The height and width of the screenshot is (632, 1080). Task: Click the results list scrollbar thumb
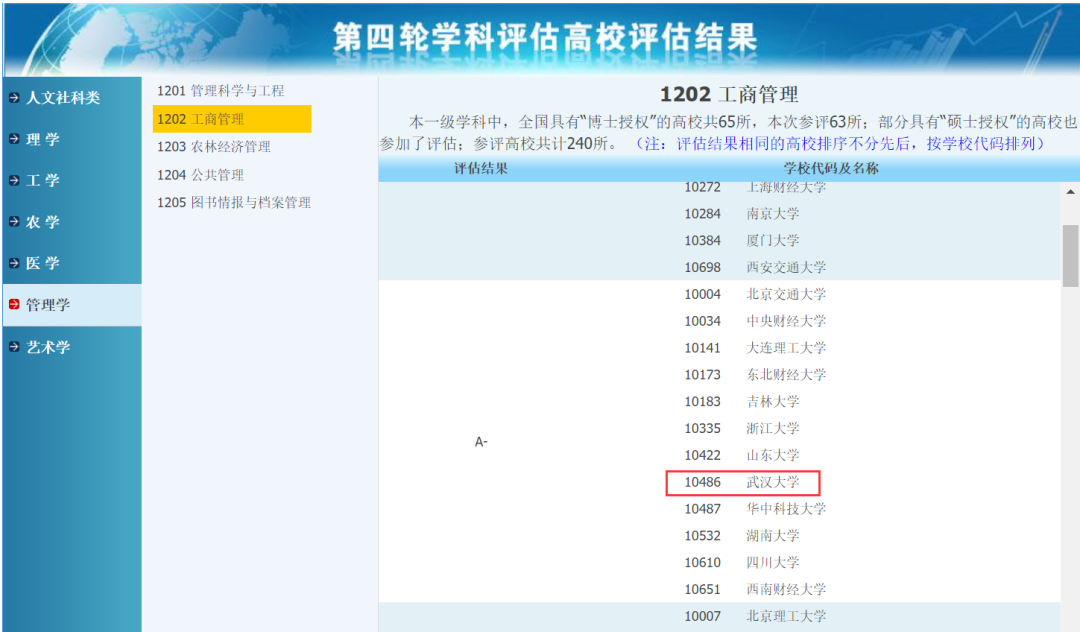pos(1070,255)
